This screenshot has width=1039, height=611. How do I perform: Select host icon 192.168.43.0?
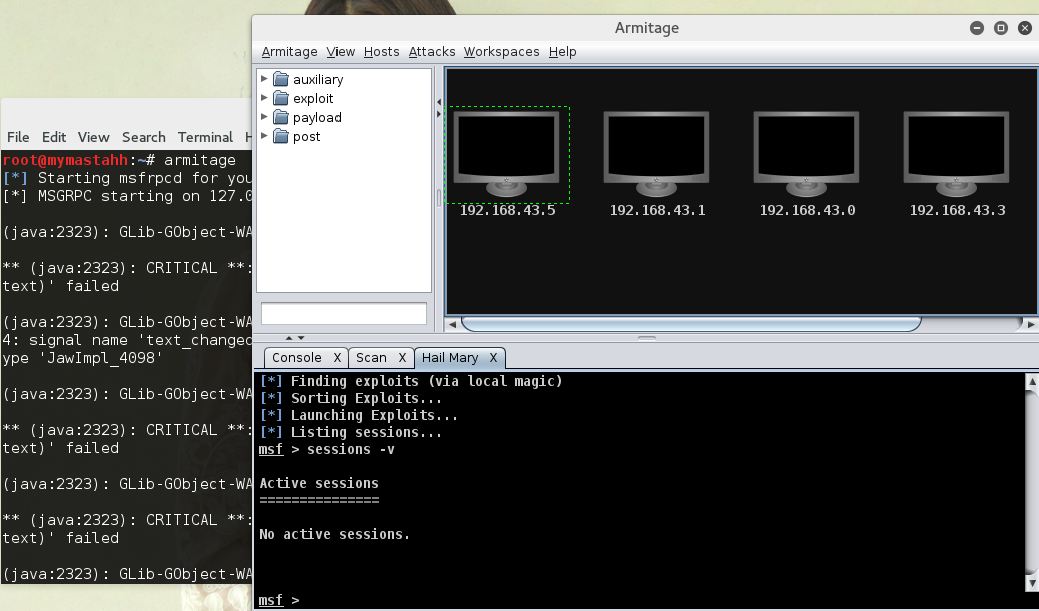(806, 154)
